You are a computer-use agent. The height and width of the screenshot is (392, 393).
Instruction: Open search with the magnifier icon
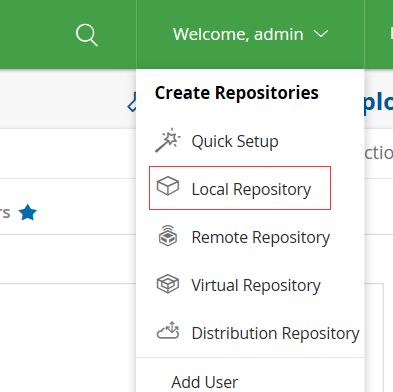coord(87,35)
